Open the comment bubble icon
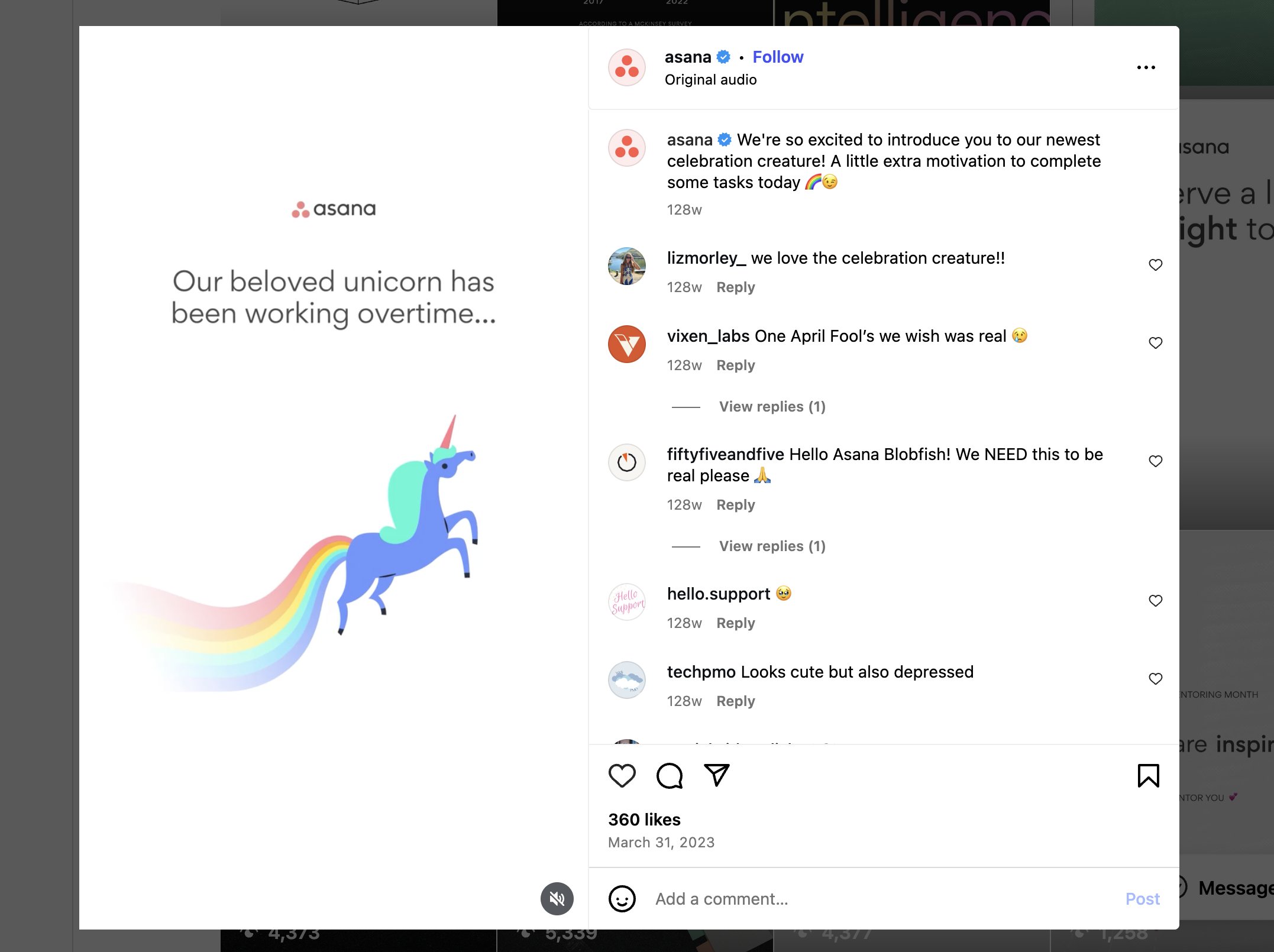This screenshot has width=1274, height=952. pyautogui.click(x=670, y=776)
